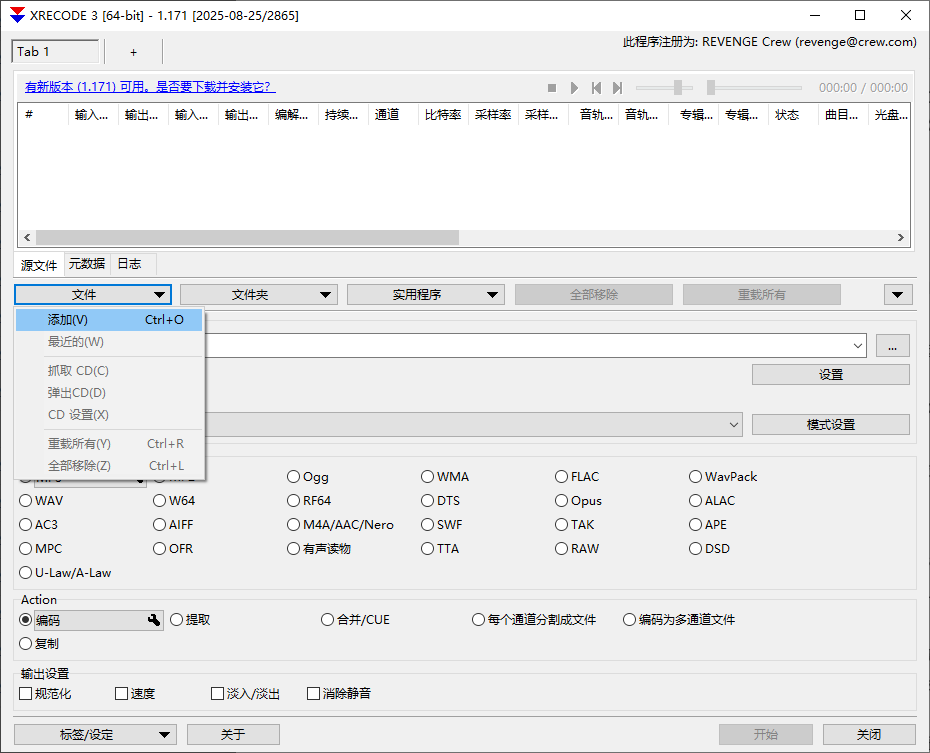Click the new version download link
The image size is (930, 753).
point(150,88)
